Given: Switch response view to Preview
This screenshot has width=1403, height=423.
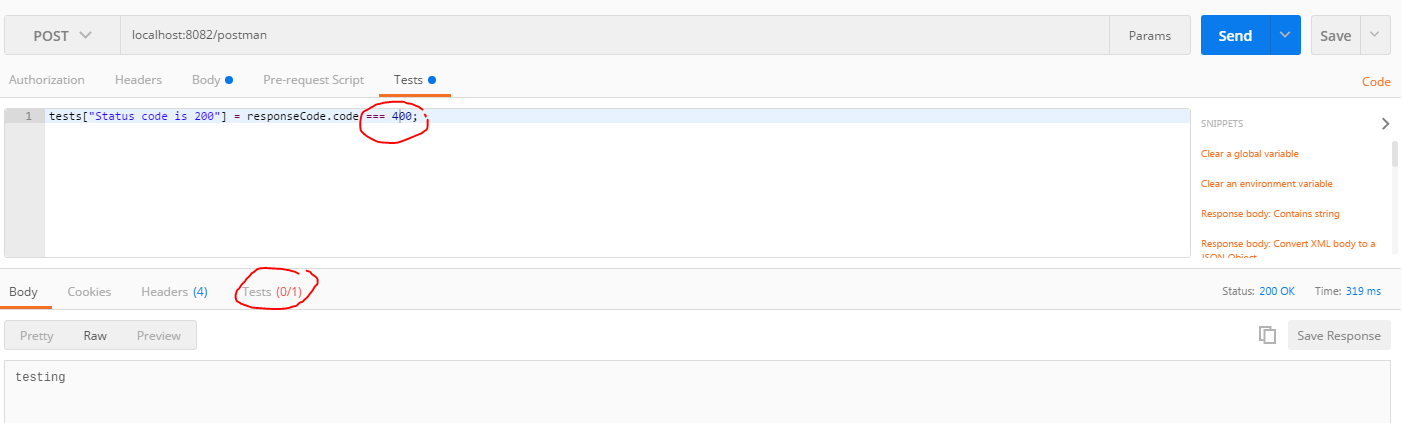Looking at the screenshot, I should click(159, 336).
